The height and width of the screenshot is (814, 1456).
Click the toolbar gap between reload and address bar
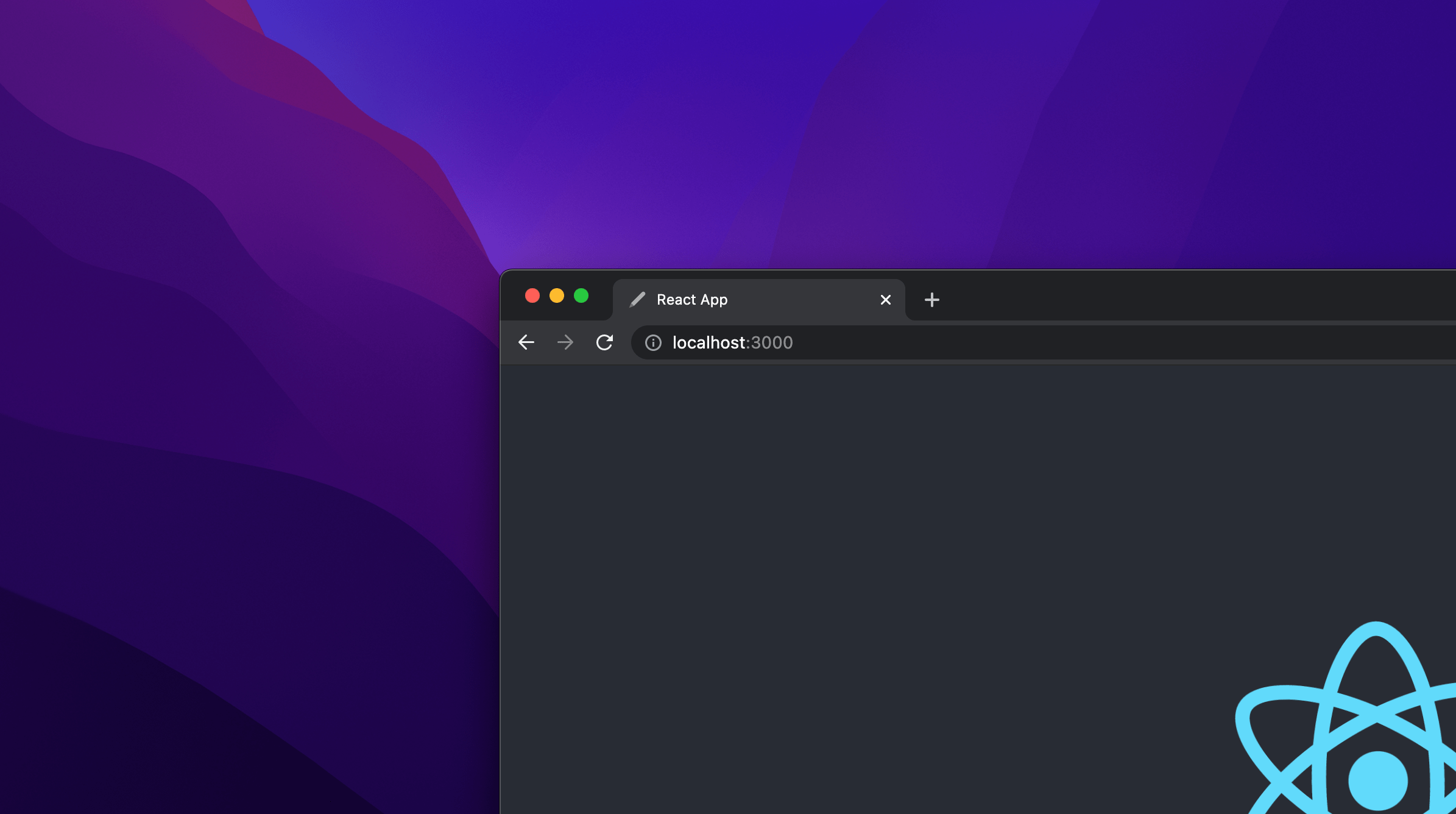point(623,342)
